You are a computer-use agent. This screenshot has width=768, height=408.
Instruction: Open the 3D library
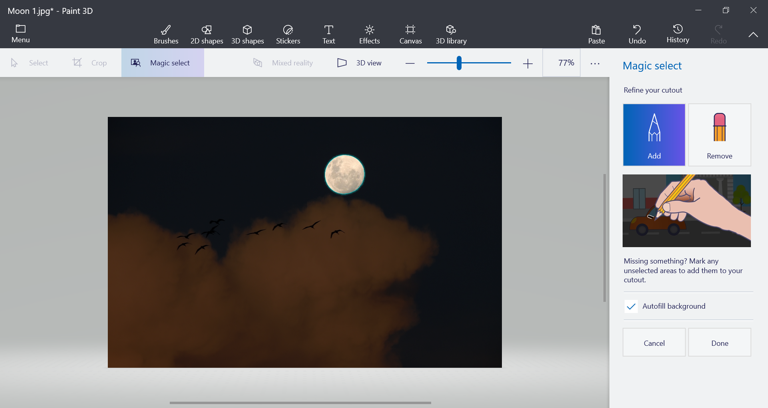tap(451, 34)
